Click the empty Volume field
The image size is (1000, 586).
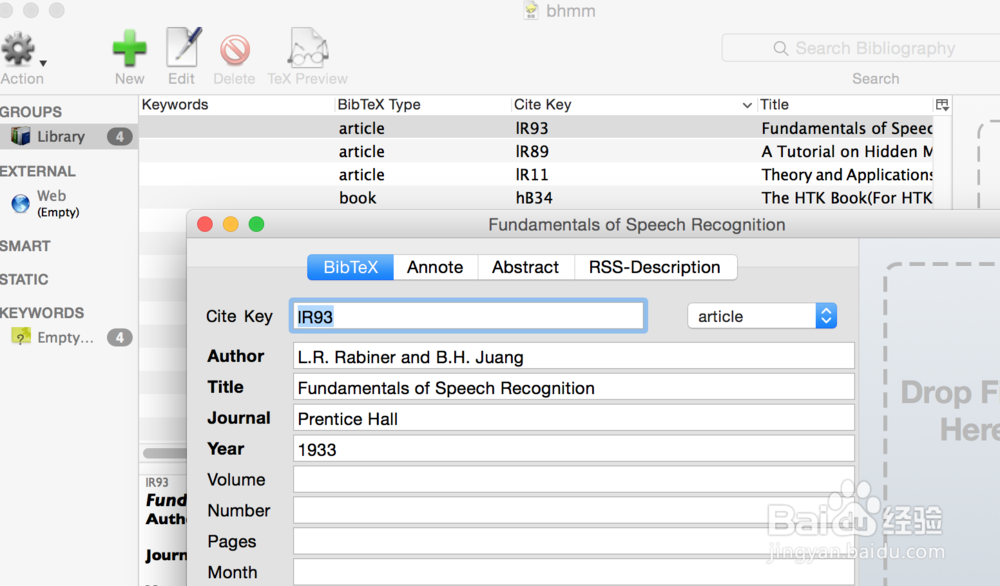pos(573,480)
